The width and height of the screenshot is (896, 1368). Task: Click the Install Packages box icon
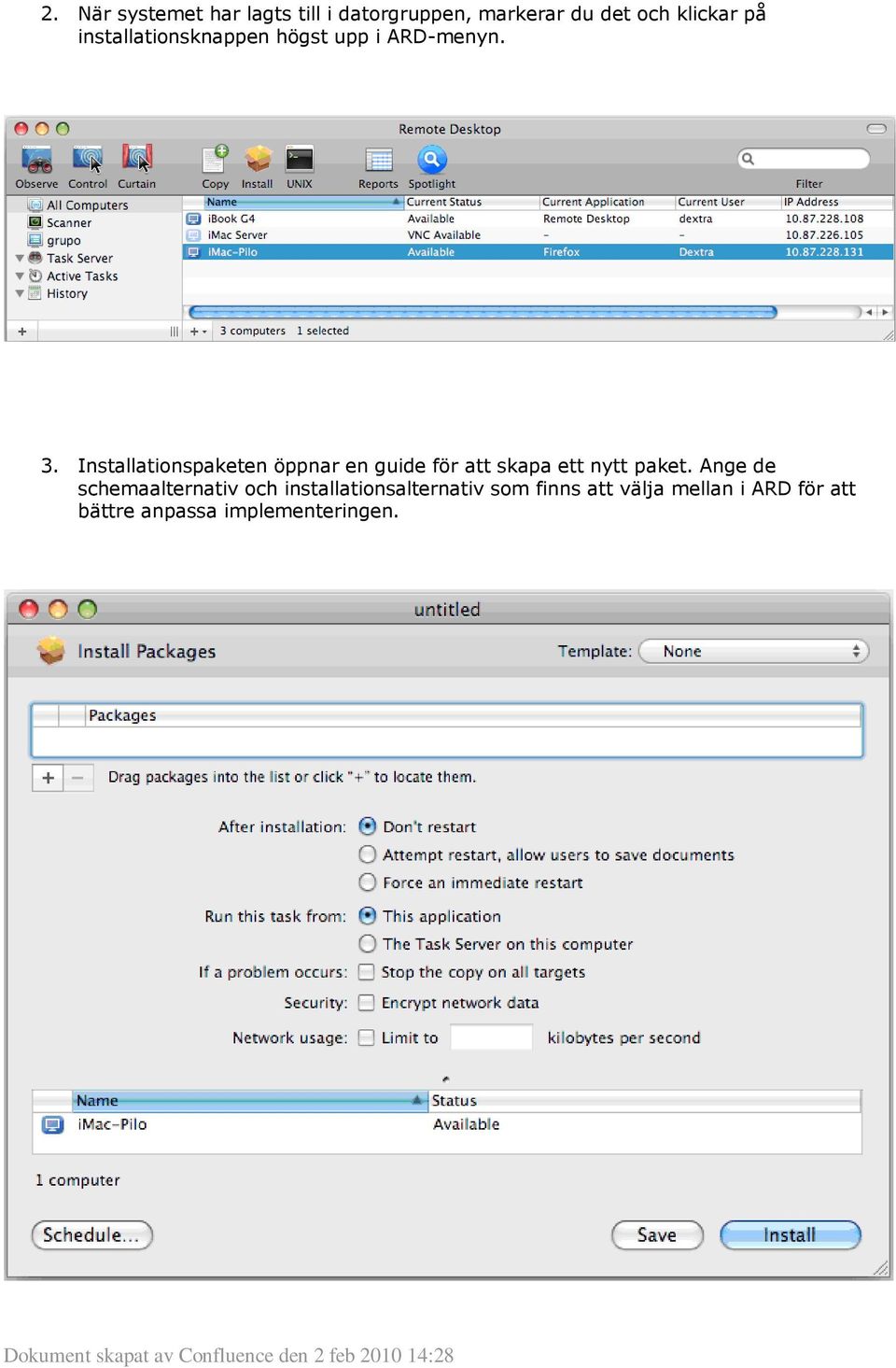point(51,650)
